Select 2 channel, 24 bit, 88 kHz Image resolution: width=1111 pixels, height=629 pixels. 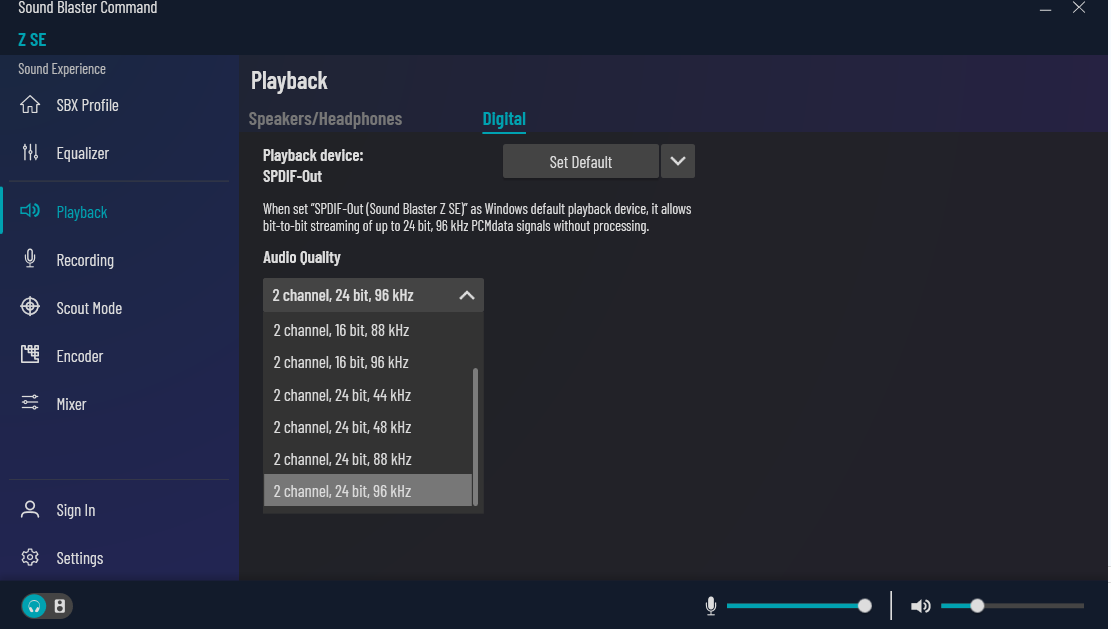(x=368, y=459)
